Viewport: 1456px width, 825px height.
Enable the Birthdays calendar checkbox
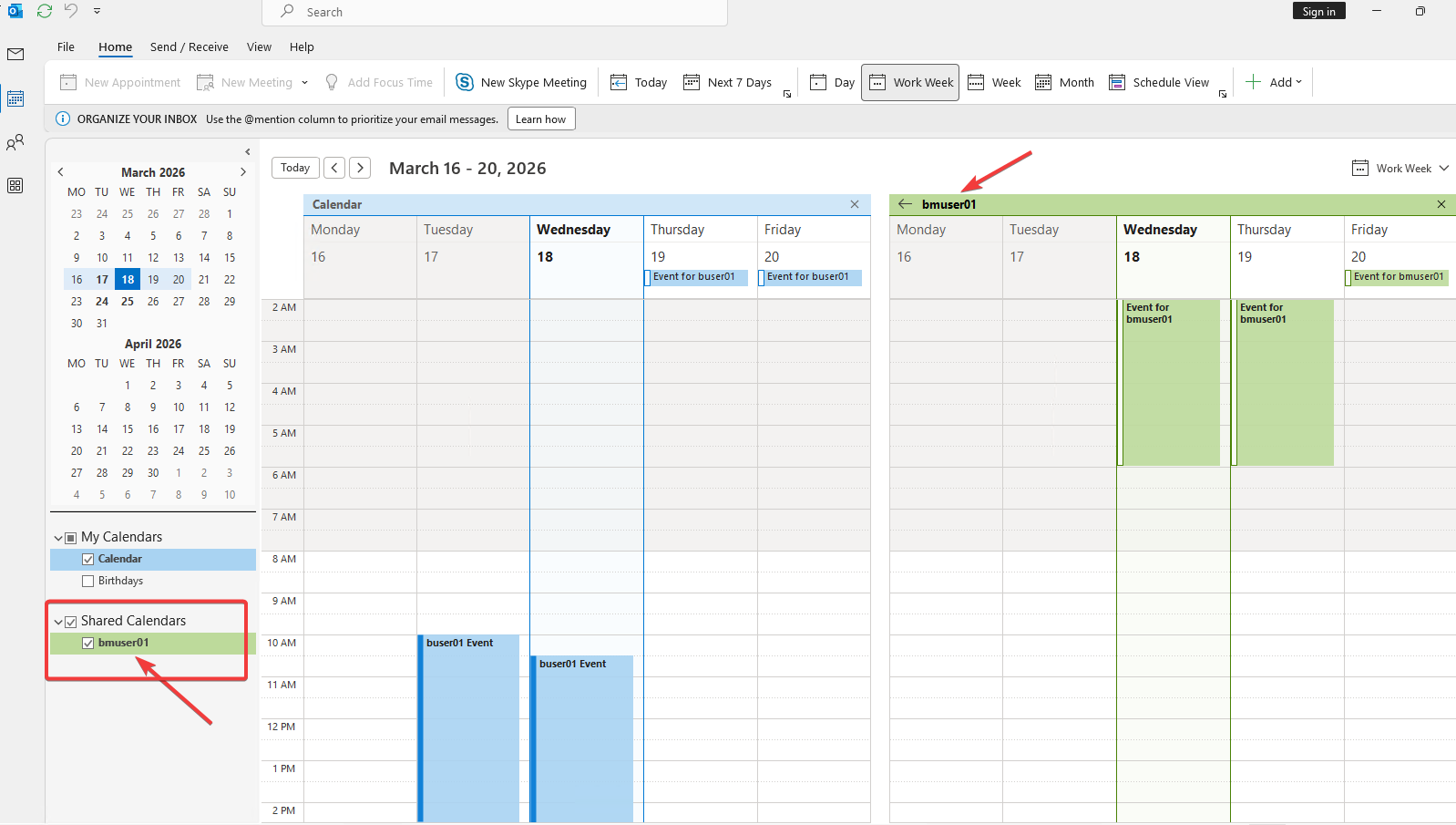point(88,581)
